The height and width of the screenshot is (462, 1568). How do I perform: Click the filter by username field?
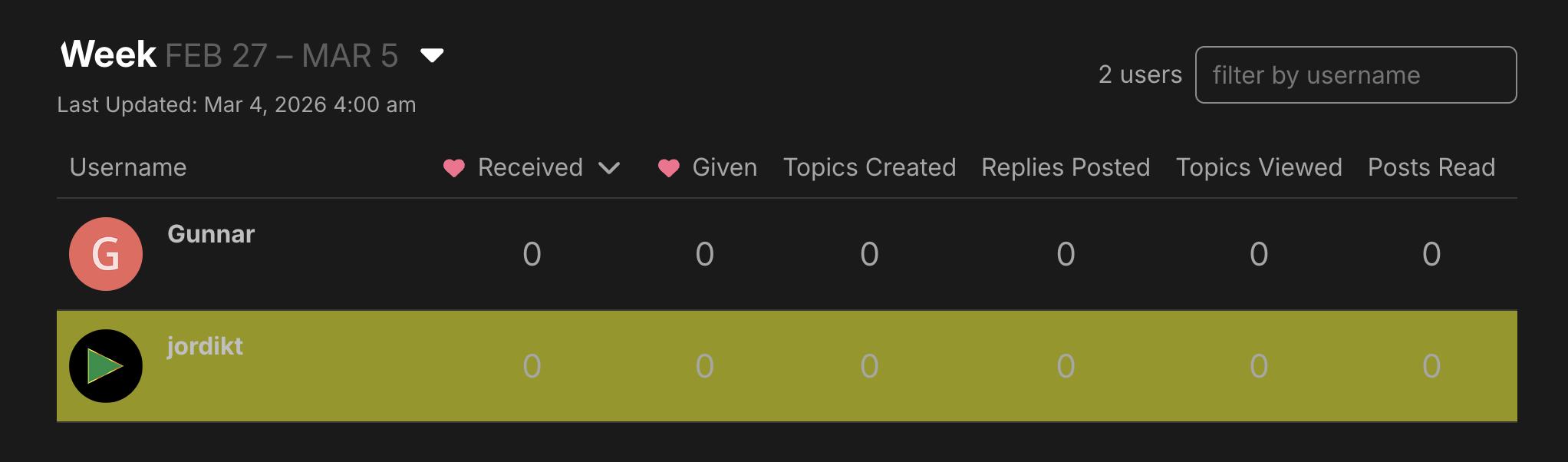coord(1355,75)
